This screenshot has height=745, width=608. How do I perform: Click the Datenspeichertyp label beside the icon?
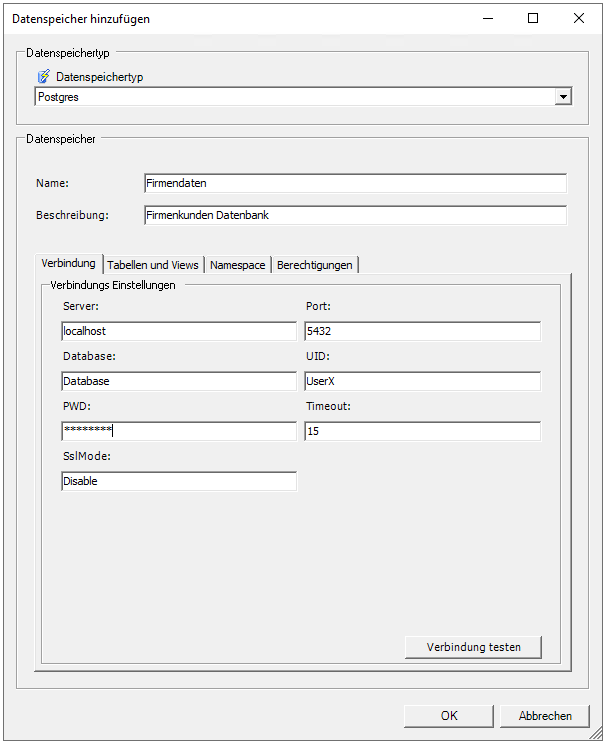coord(100,77)
